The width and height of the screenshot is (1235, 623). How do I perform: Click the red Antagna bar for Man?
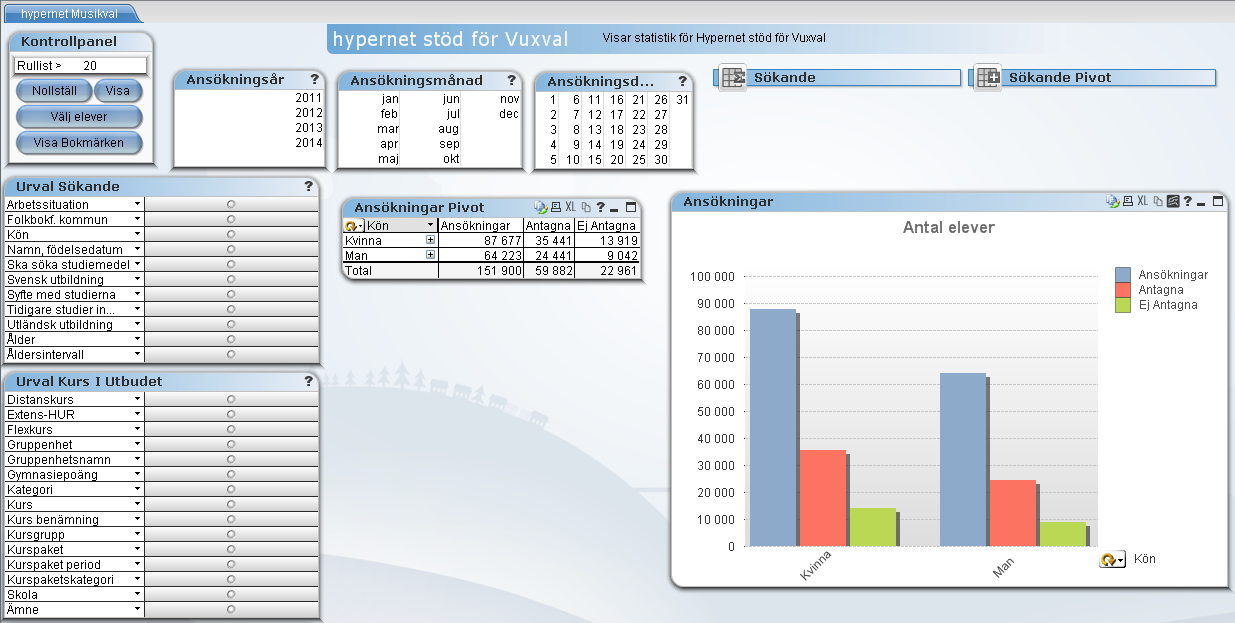coord(1012,513)
